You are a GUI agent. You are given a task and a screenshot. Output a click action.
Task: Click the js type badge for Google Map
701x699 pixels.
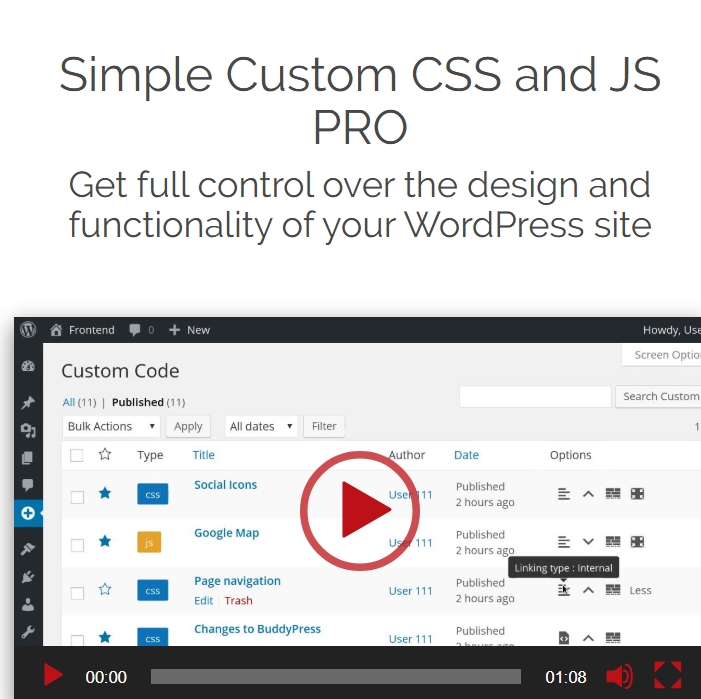pyautogui.click(x=149, y=542)
